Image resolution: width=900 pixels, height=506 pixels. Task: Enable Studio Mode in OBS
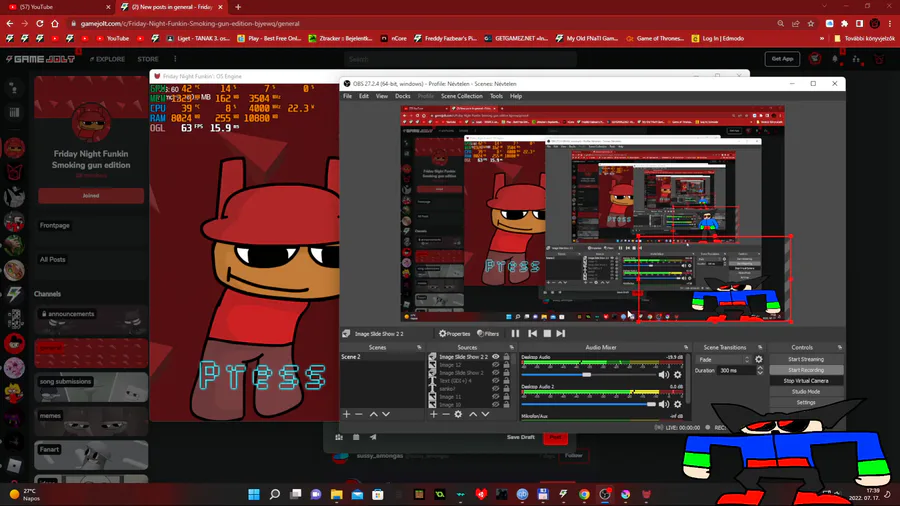click(x=806, y=392)
